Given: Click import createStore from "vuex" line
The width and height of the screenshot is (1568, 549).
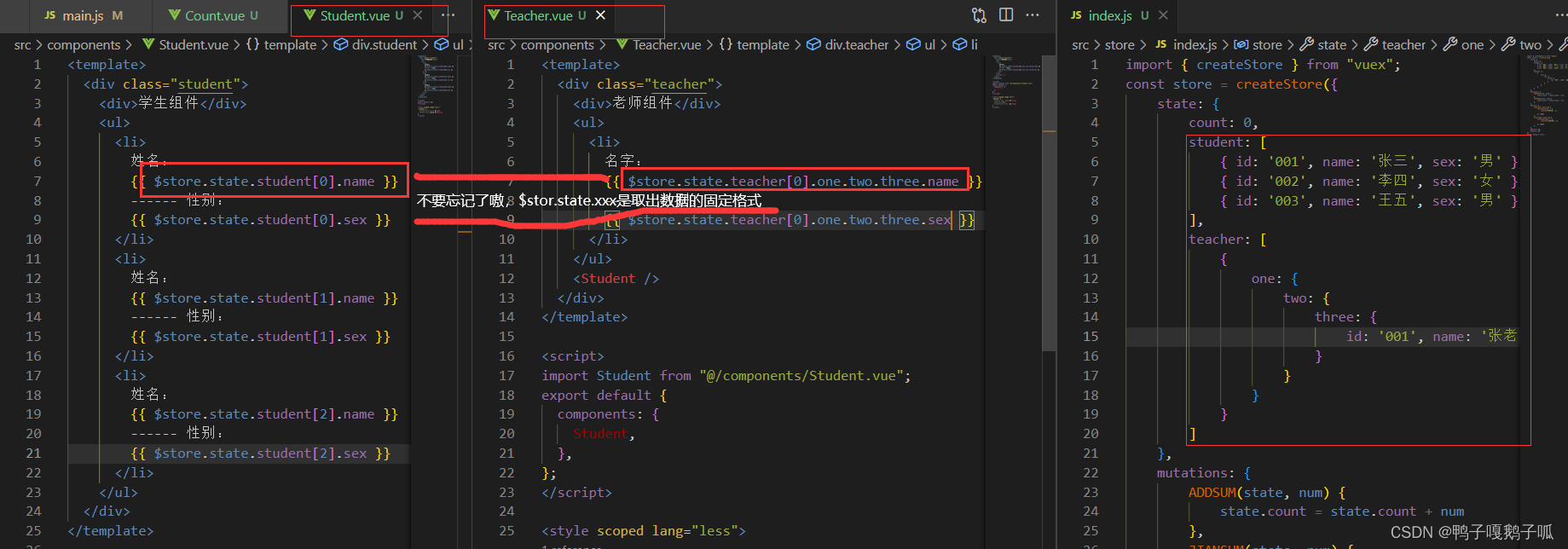Looking at the screenshot, I should point(1262,65).
